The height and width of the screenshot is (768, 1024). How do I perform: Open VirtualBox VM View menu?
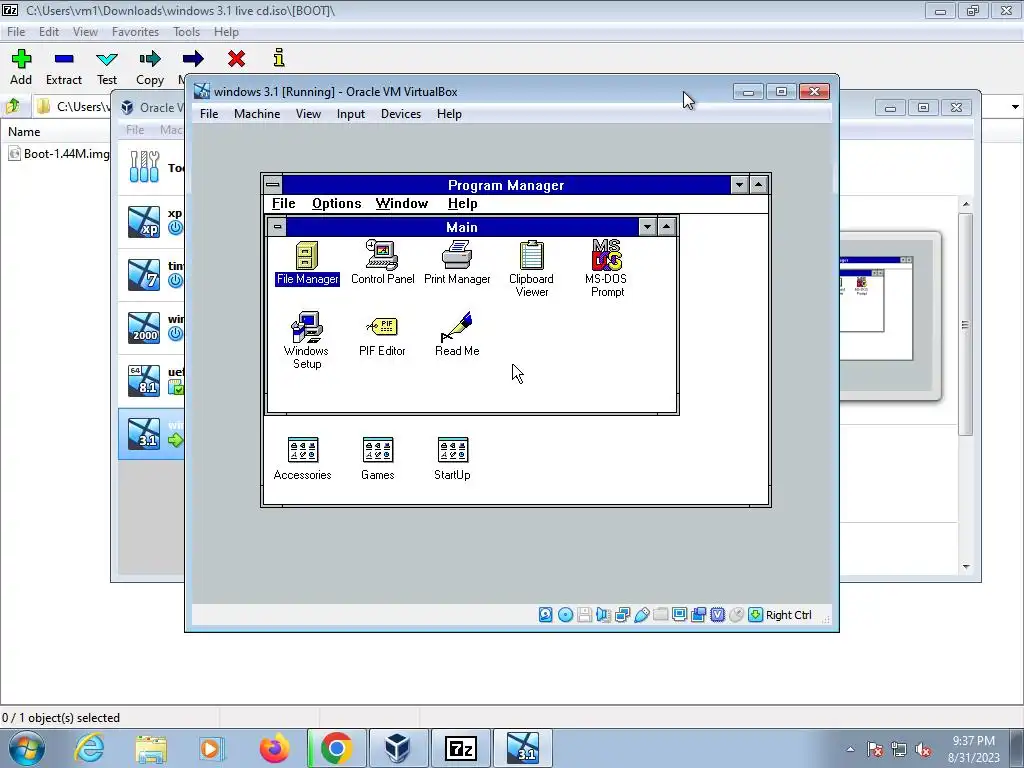(308, 114)
